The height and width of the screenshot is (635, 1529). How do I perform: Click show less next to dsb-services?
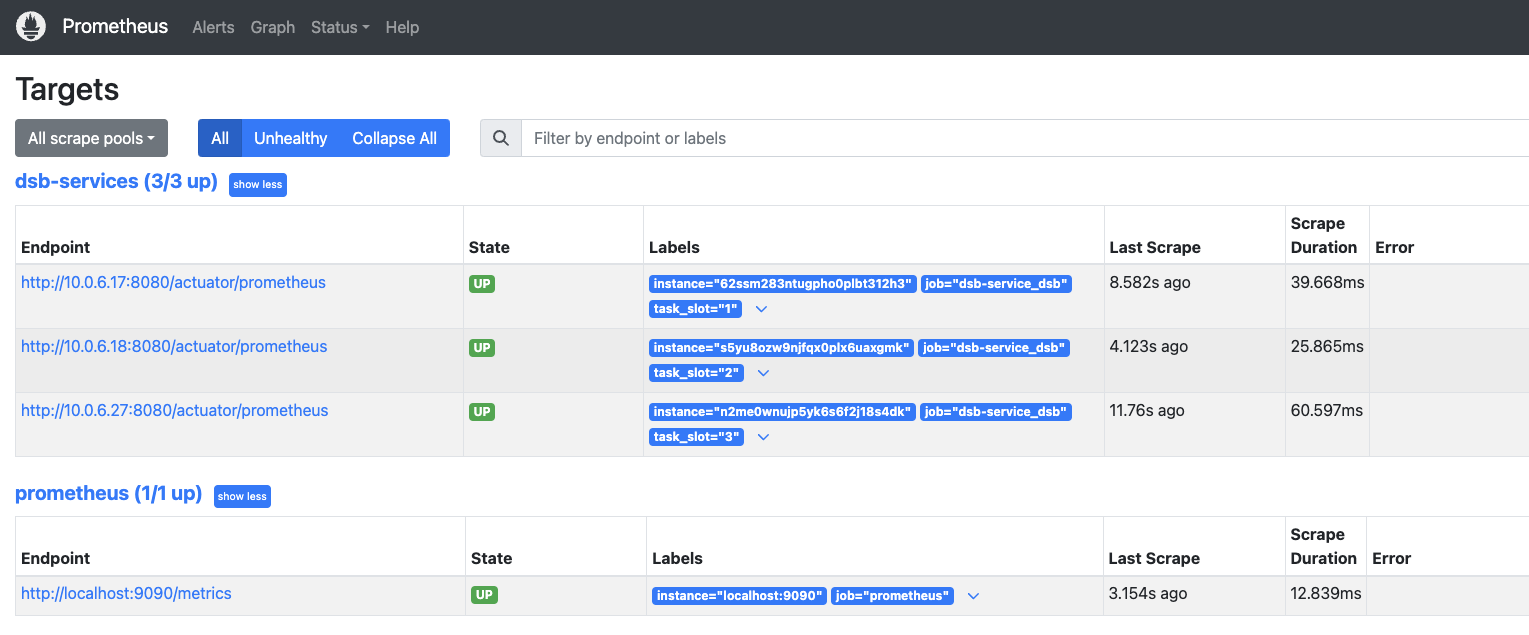coord(258,184)
